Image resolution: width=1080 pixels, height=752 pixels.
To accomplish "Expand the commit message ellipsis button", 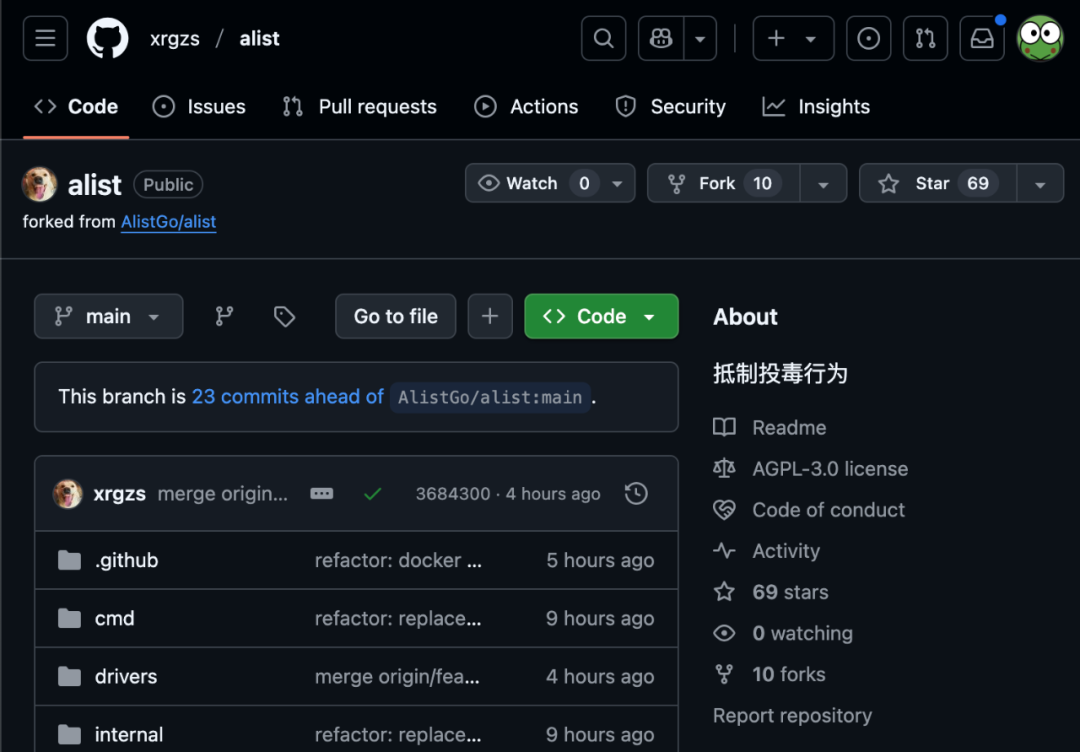I will (x=322, y=494).
